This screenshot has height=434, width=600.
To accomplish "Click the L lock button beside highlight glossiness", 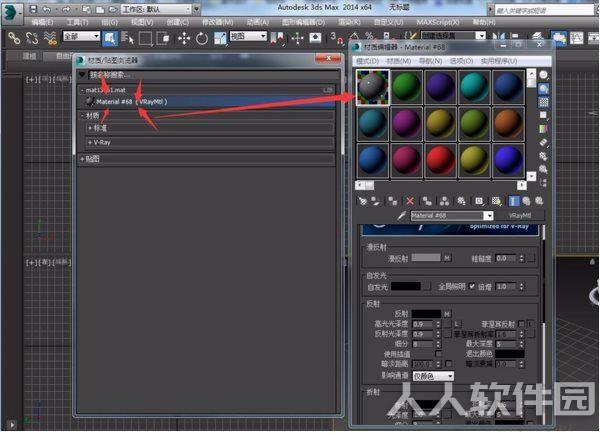I will [x=457, y=324].
